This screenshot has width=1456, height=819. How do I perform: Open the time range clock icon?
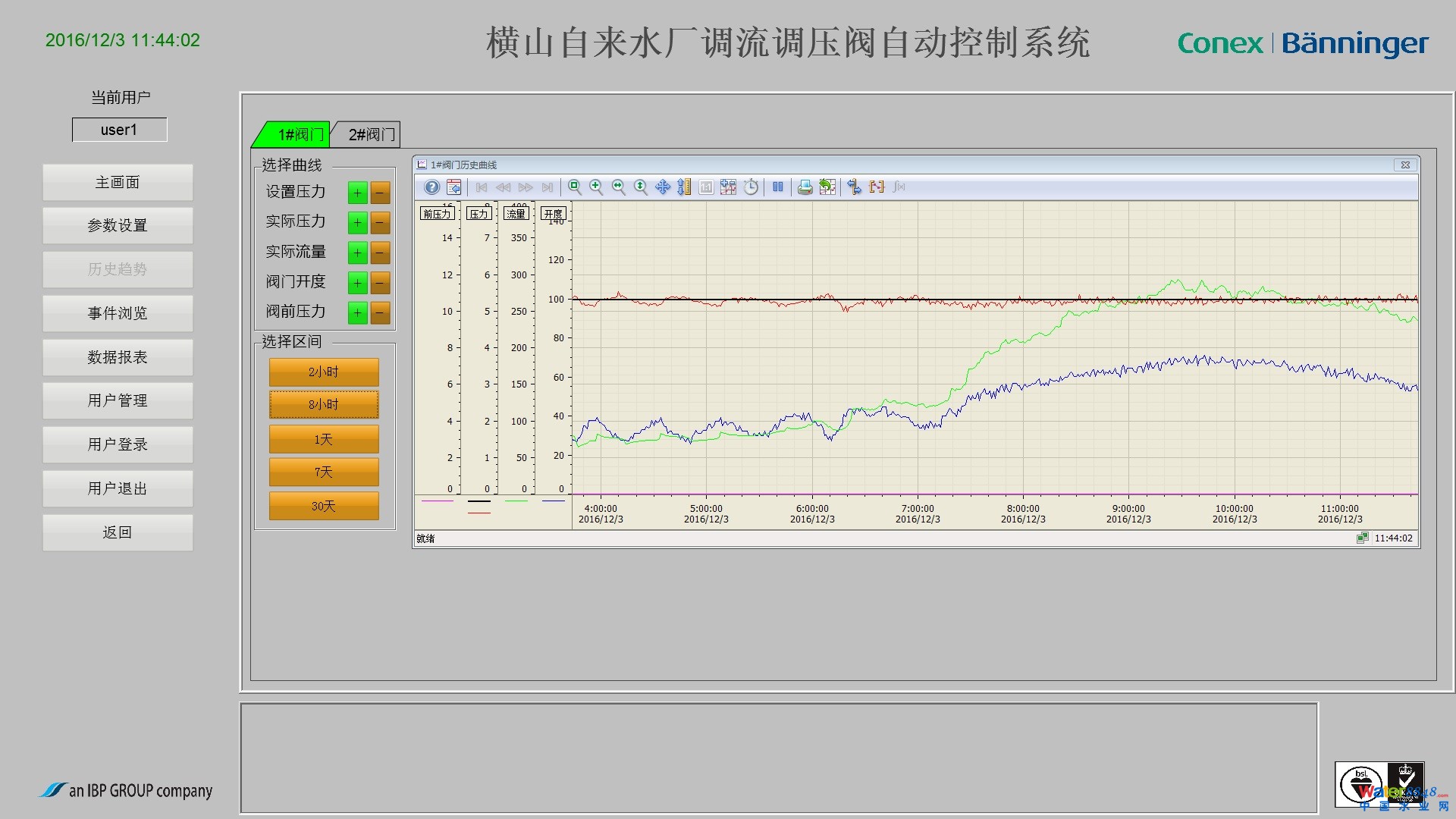point(751,187)
